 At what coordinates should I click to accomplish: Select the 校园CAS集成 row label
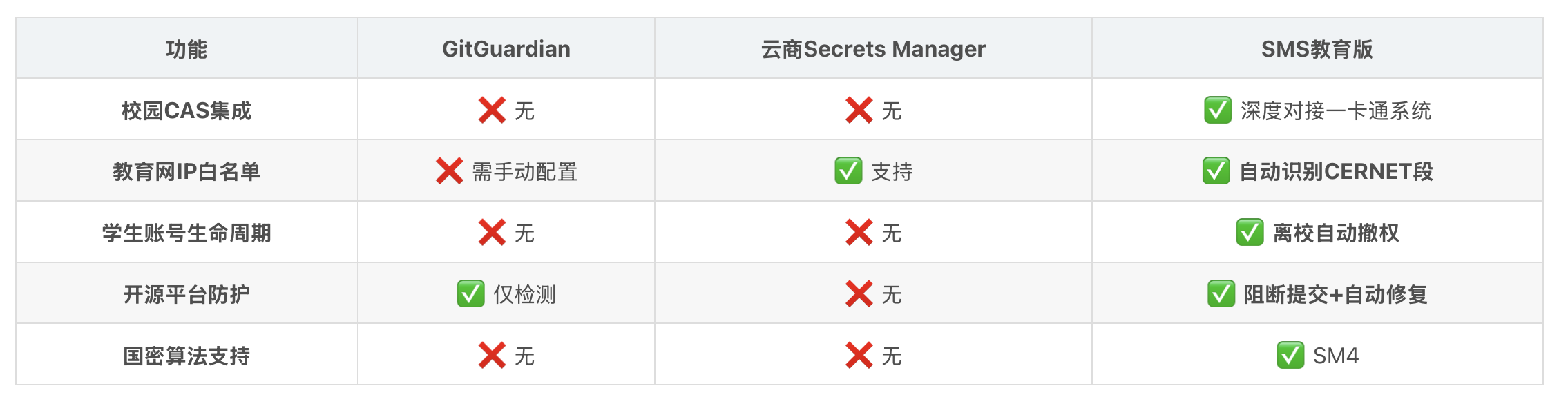[x=187, y=110]
